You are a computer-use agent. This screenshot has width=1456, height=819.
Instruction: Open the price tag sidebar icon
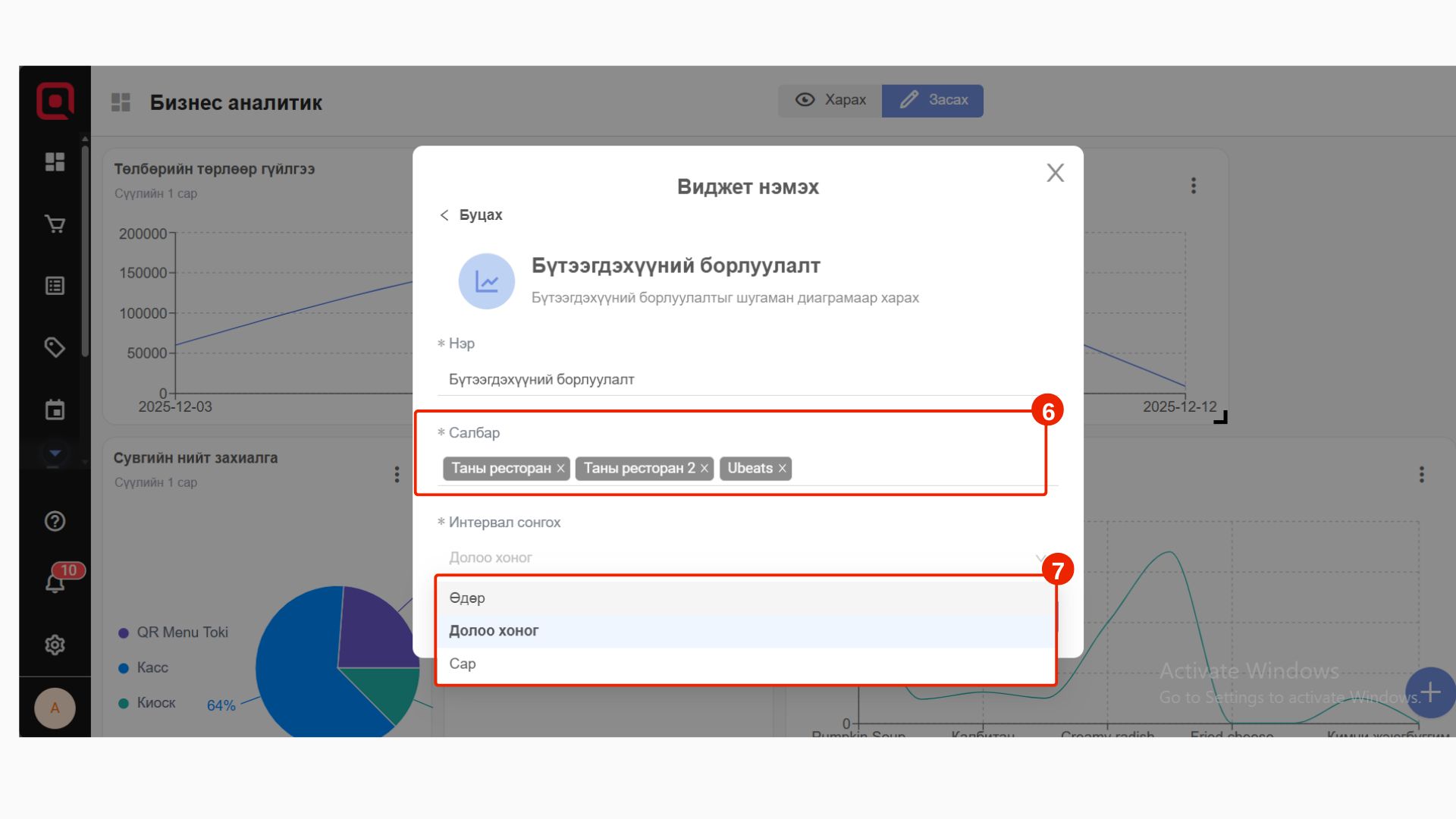[x=55, y=347]
